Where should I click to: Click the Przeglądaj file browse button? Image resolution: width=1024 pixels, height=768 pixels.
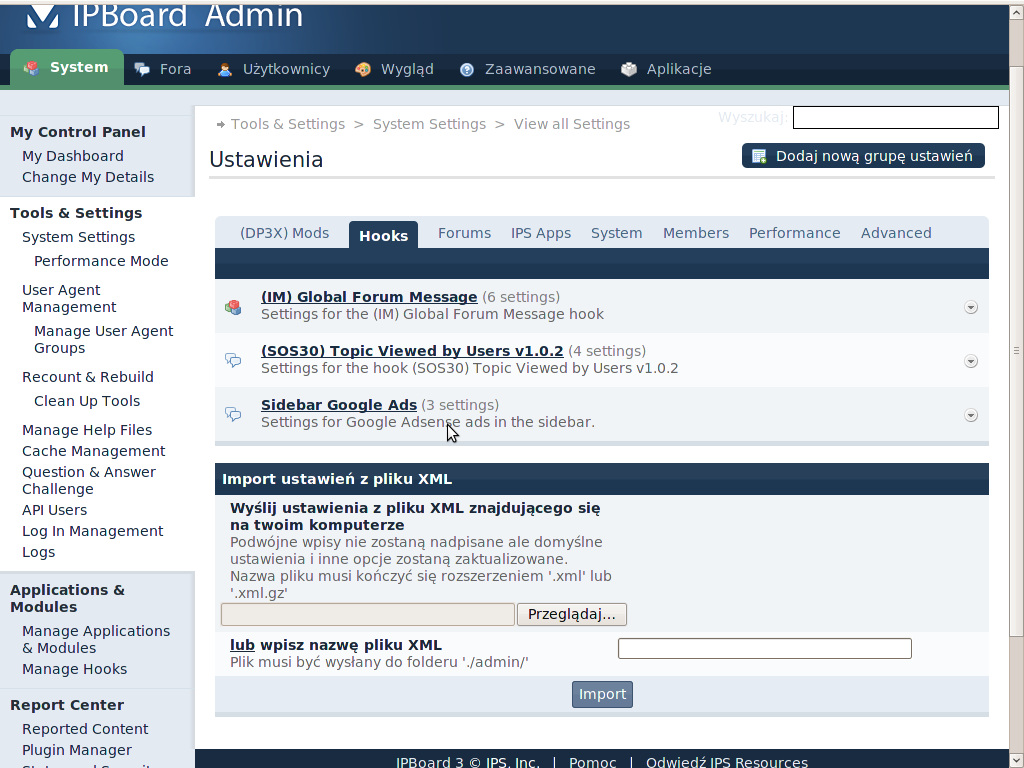pos(571,614)
